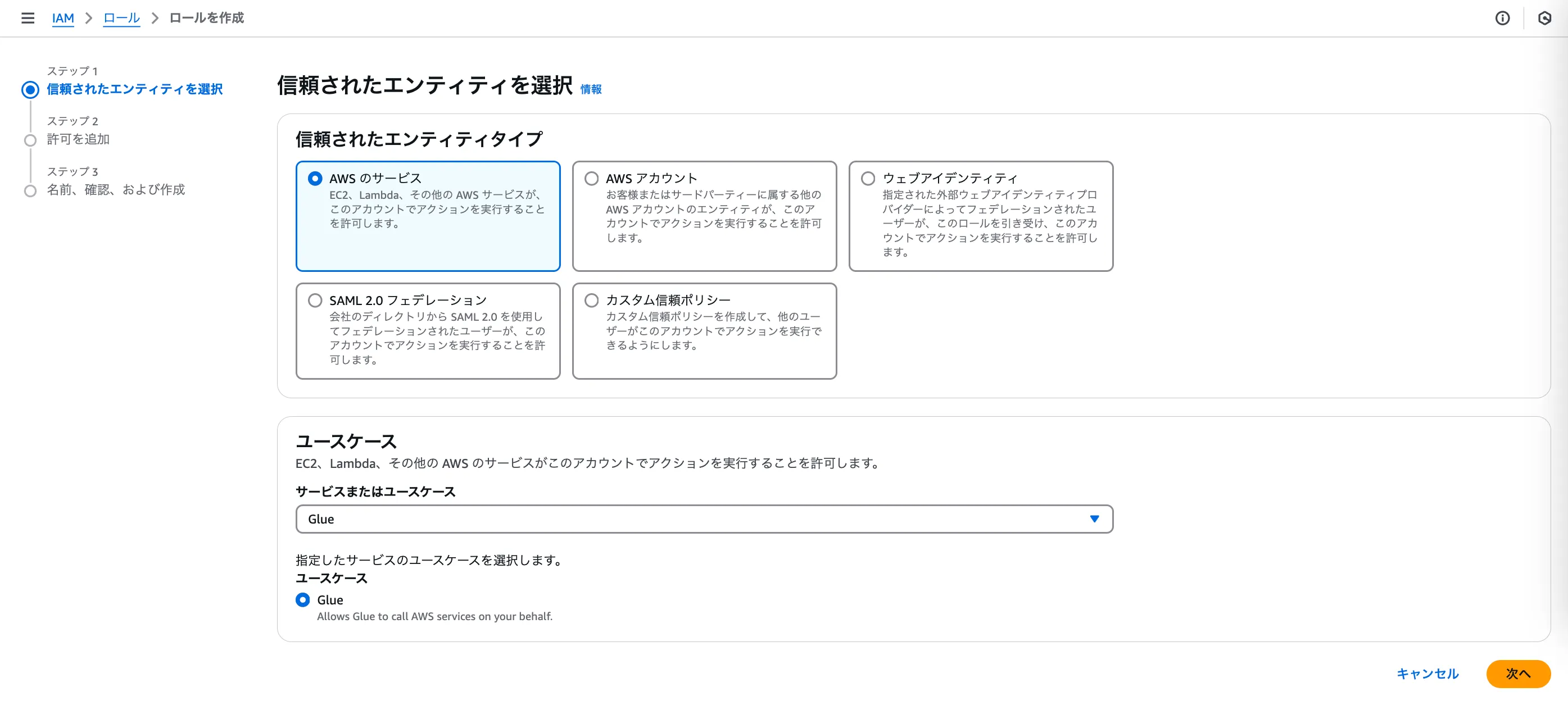
Task: Click the info circle icon top right
Action: click(x=1502, y=18)
